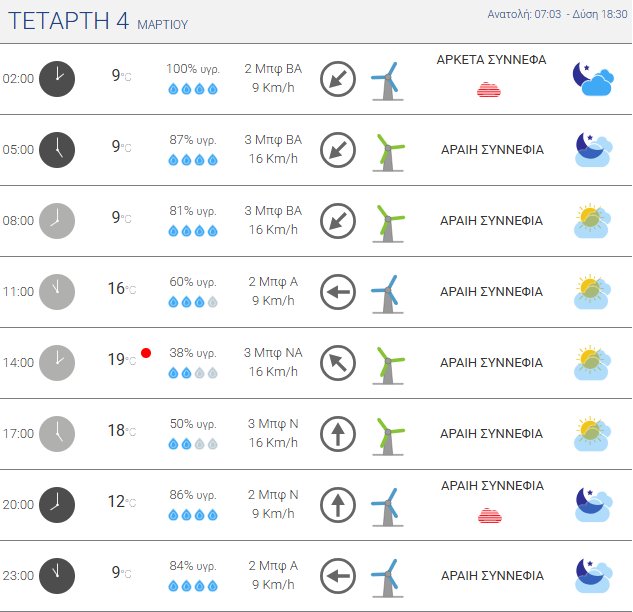633x612 pixels.
Task: Click the clock icon for 02:00
Action: (57, 78)
